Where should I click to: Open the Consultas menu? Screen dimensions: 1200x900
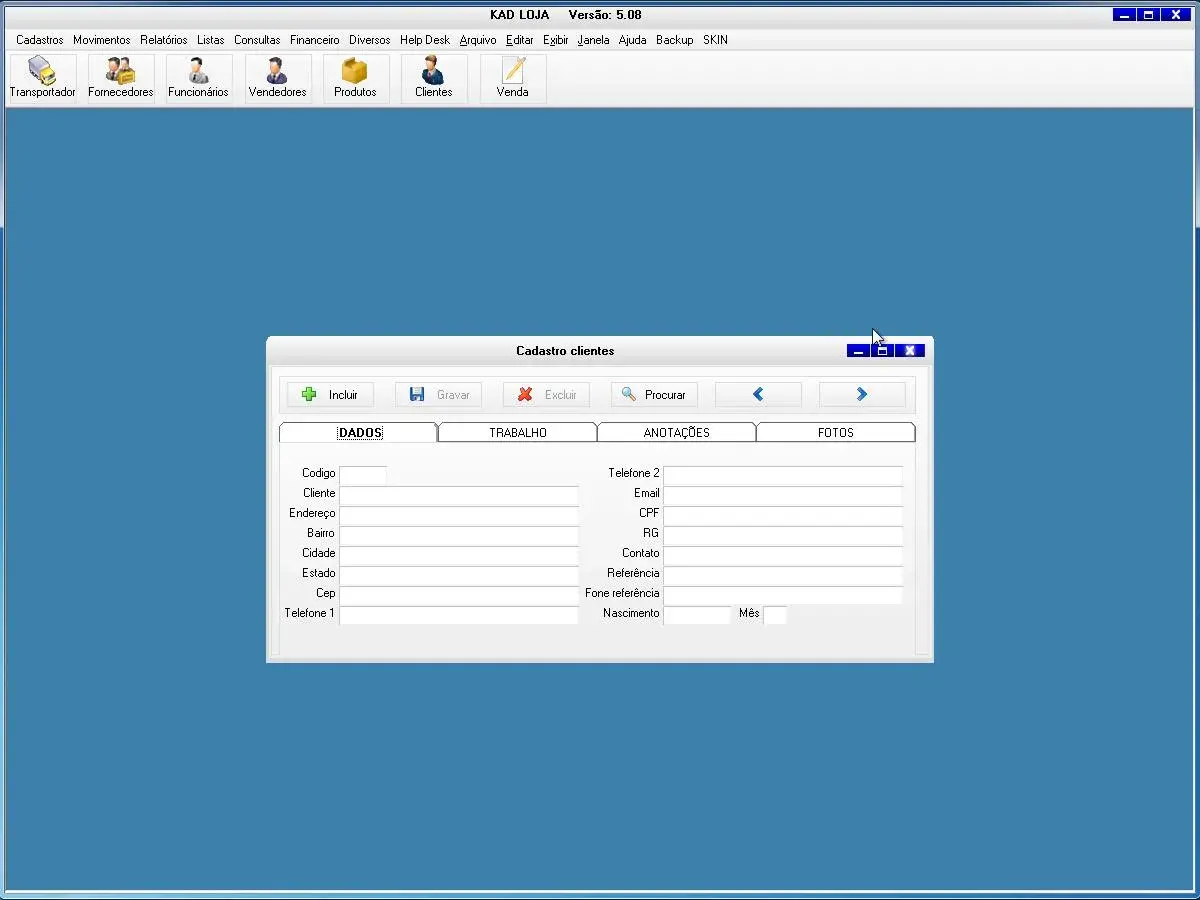point(257,40)
